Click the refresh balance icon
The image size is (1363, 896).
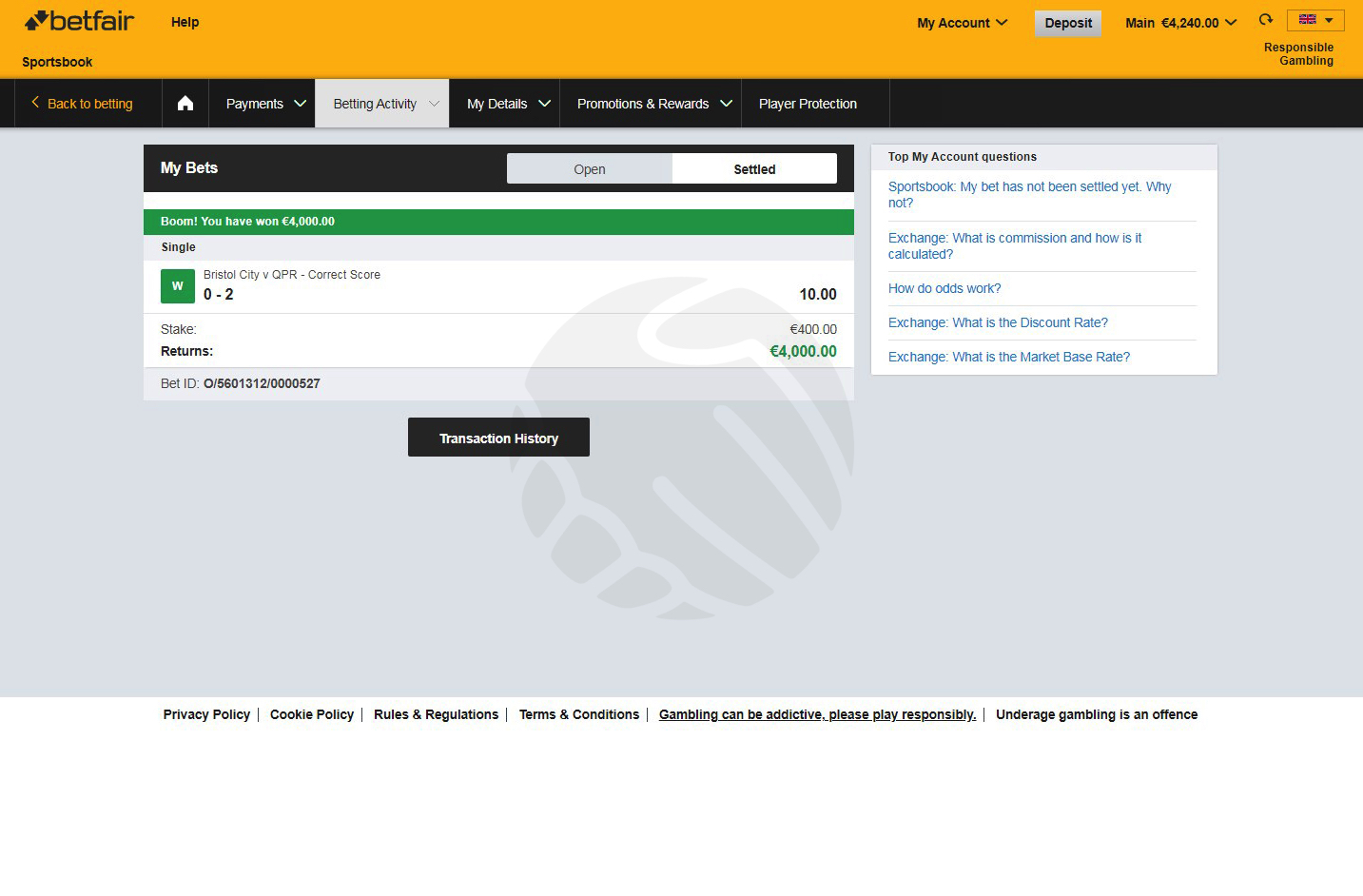point(1266,19)
